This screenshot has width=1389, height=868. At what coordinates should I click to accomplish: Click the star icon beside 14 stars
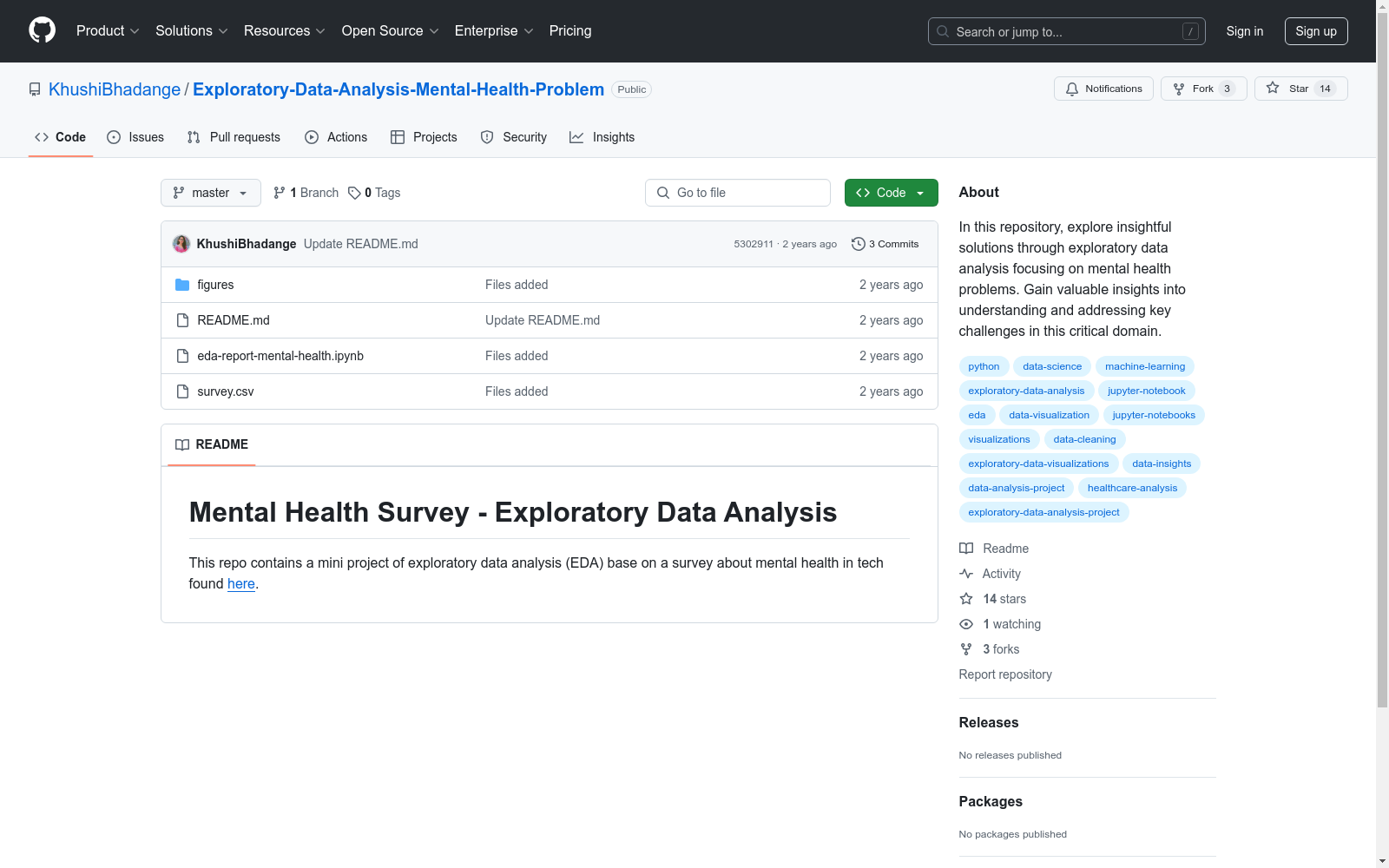tap(966, 599)
